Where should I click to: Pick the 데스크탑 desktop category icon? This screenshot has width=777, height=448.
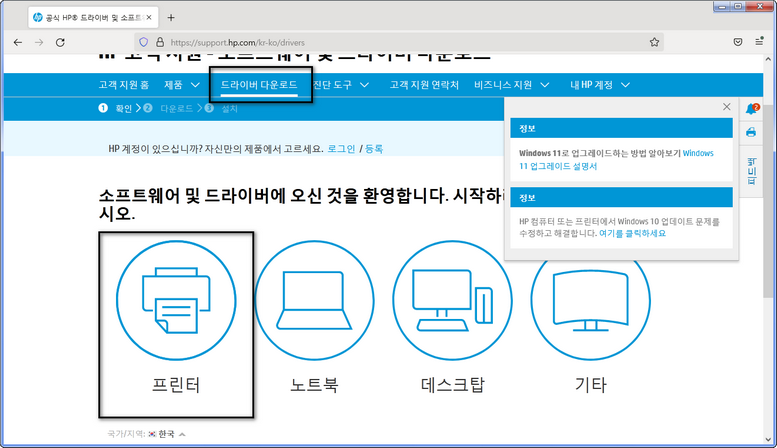point(452,301)
